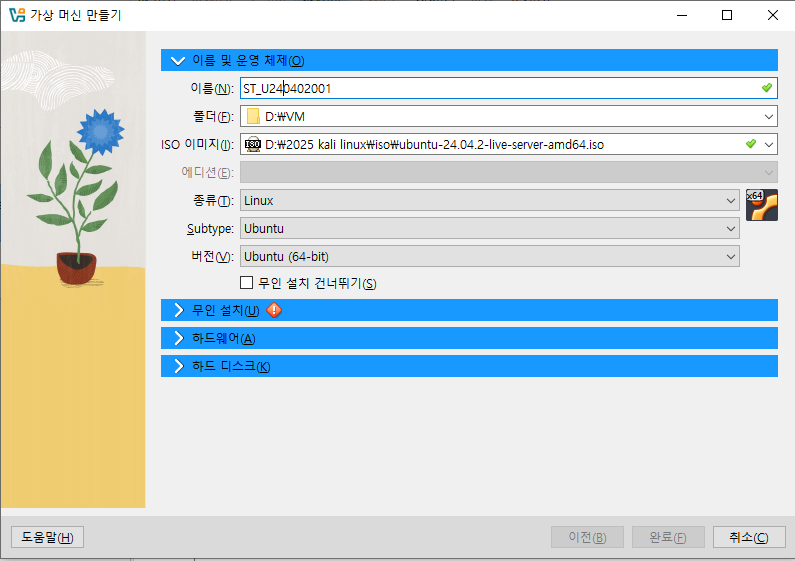Minimize the 가상 머신 만들기 window
This screenshot has height=561, width=795.
pyautogui.click(x=682, y=15)
